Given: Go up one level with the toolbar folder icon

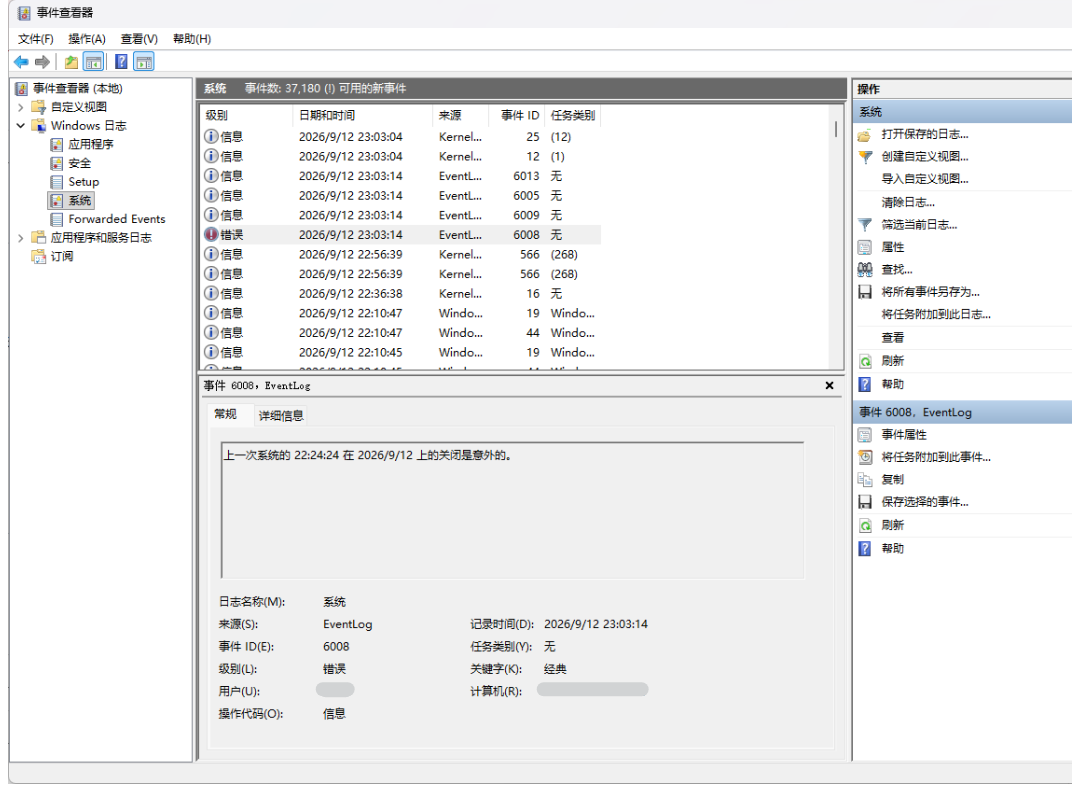Looking at the screenshot, I should 71,62.
